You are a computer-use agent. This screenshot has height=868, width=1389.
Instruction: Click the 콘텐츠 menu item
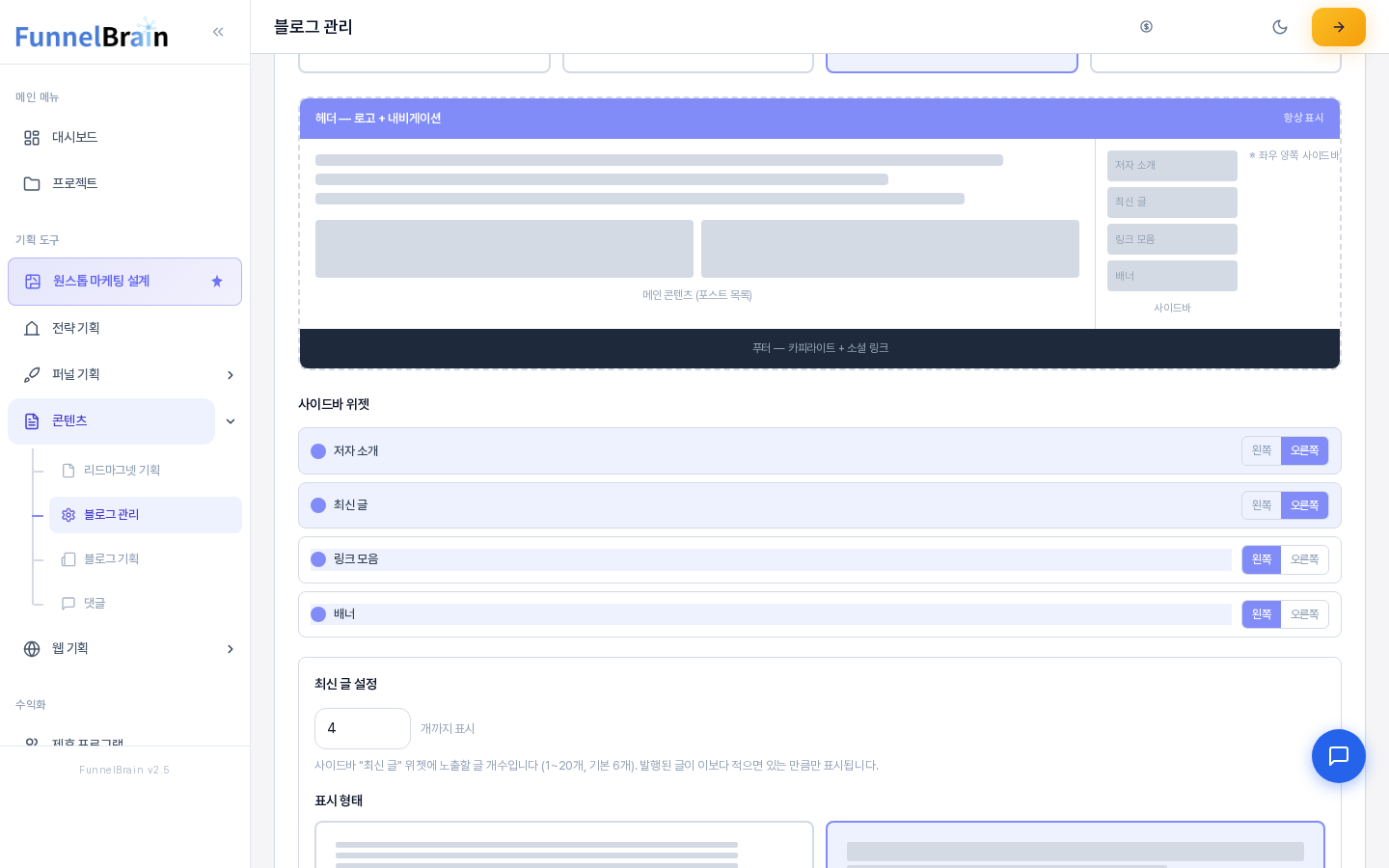(x=111, y=421)
